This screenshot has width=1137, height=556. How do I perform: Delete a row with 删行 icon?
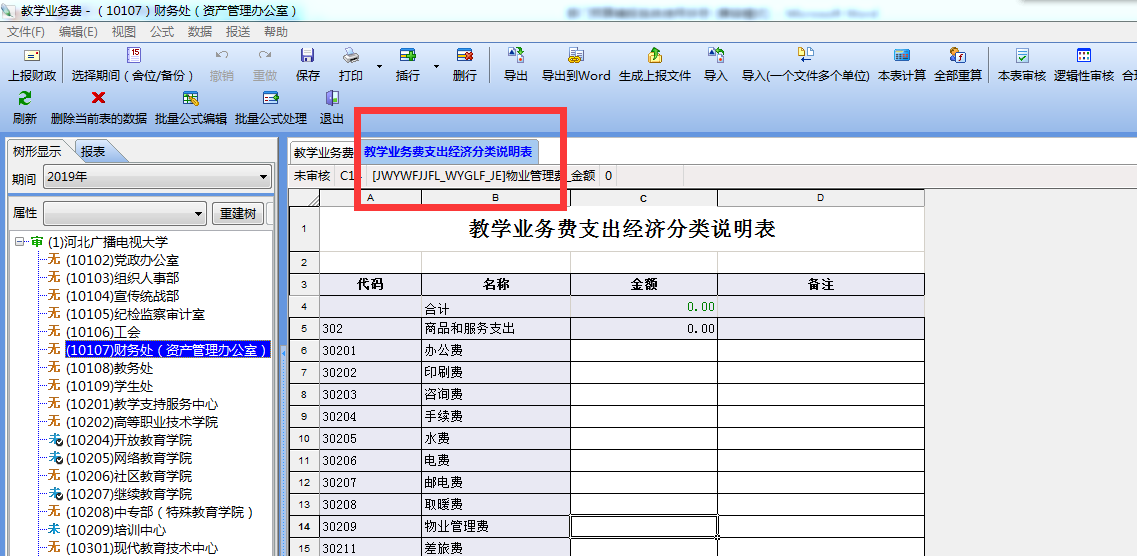pos(465,56)
